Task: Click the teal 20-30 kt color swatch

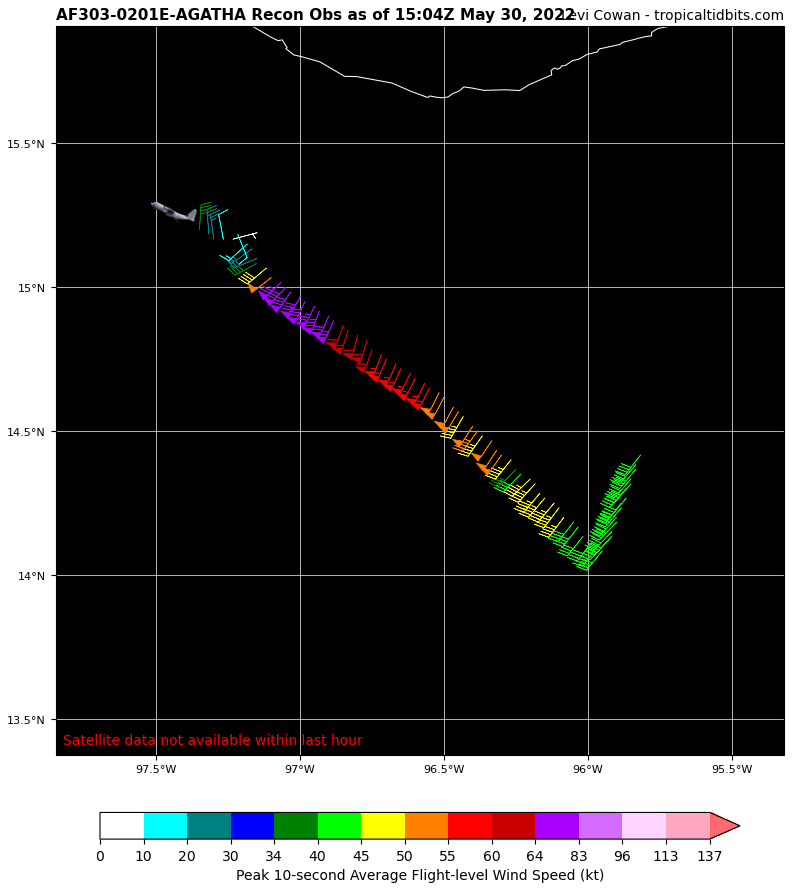Action: point(209,825)
